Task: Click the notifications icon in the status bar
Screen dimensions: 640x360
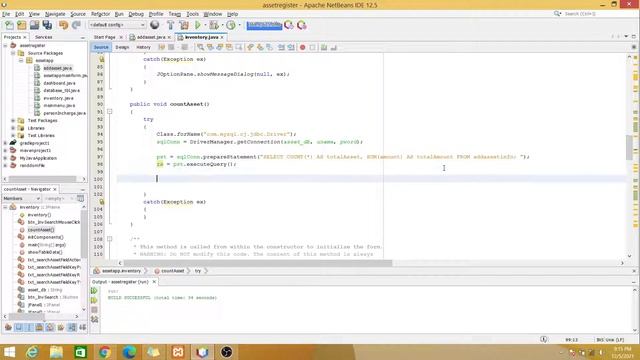Action: click(544, 340)
